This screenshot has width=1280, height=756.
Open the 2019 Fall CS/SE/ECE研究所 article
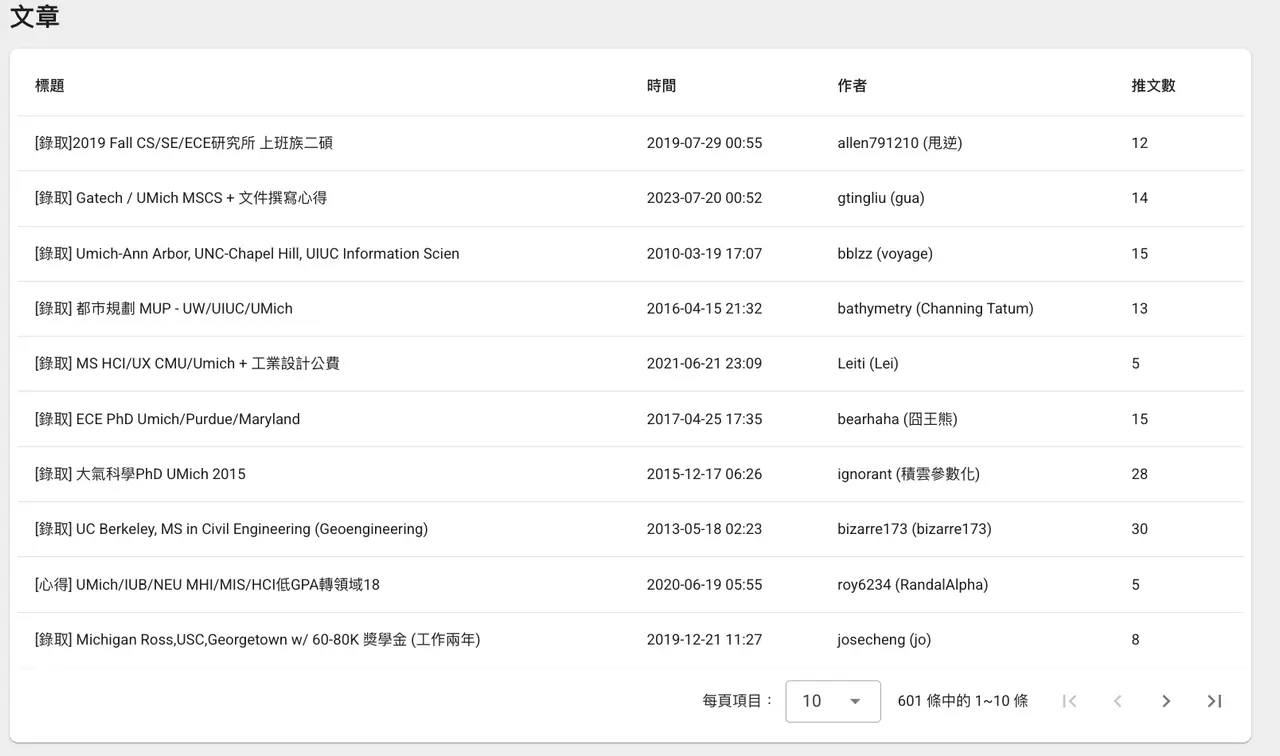pyautogui.click(x=184, y=143)
